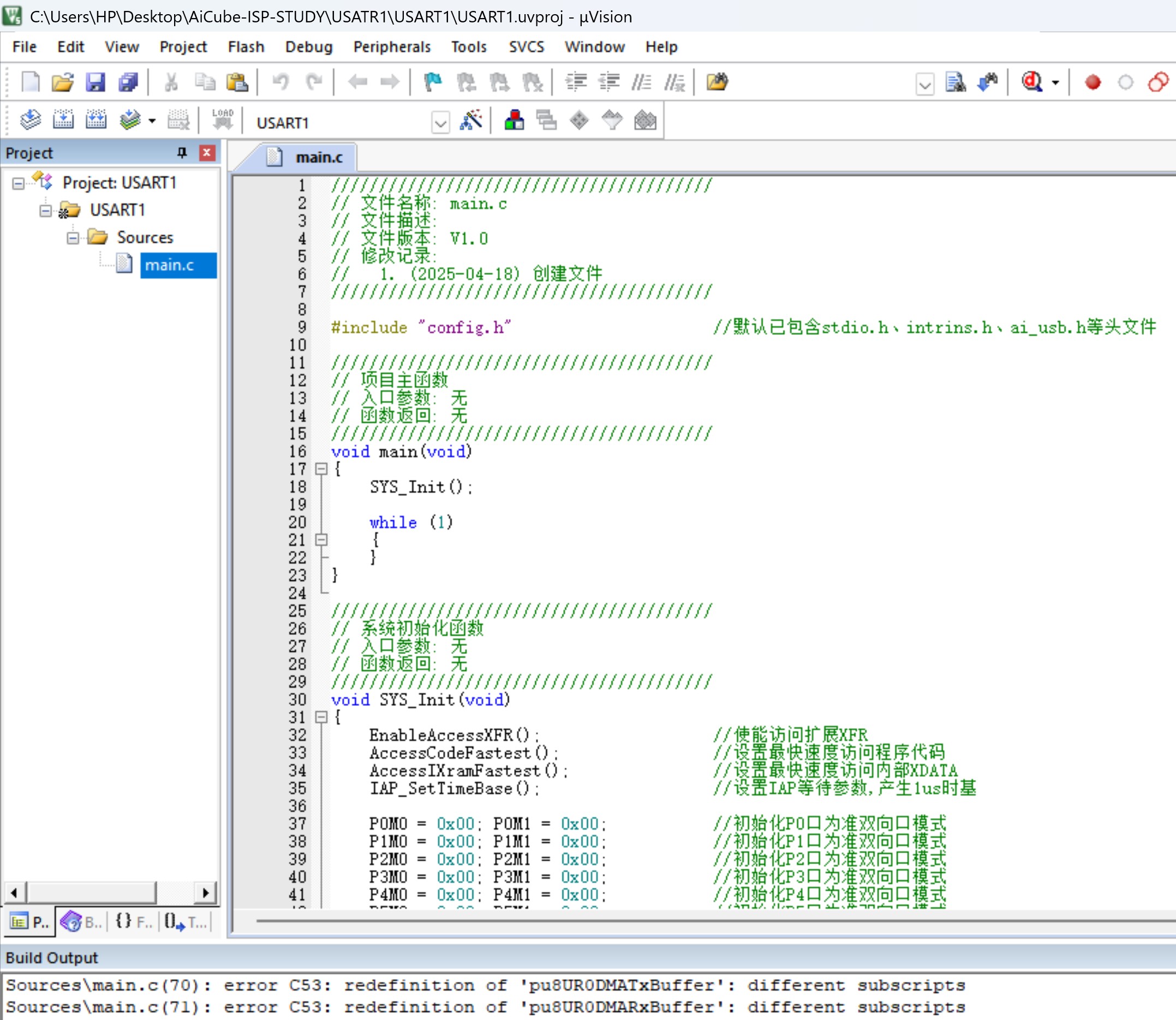Collapse the Sources group
Viewport: 1176px width, 1020px height.
pyautogui.click(x=73, y=238)
